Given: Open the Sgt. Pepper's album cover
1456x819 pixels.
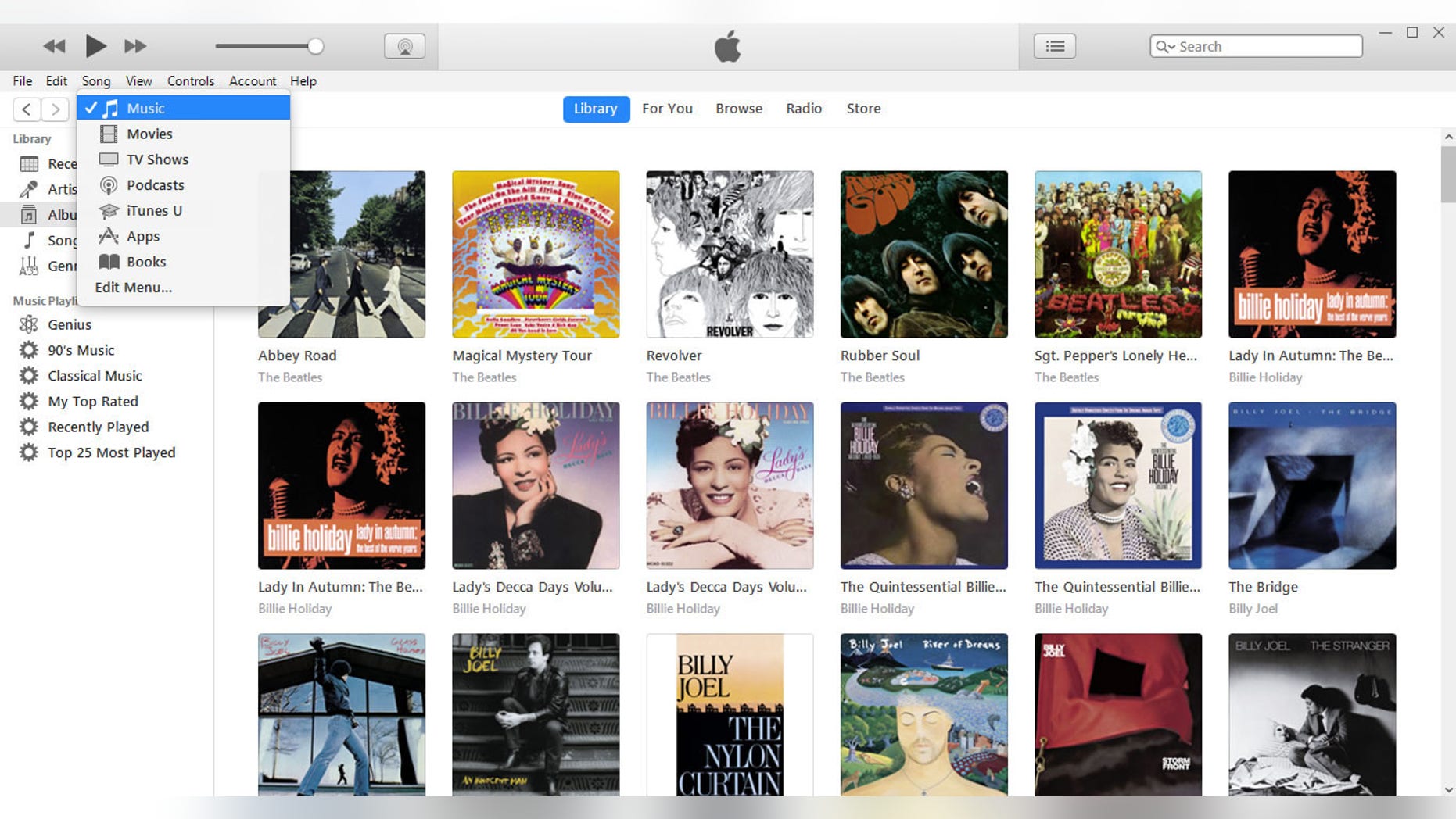Looking at the screenshot, I should click(1117, 254).
